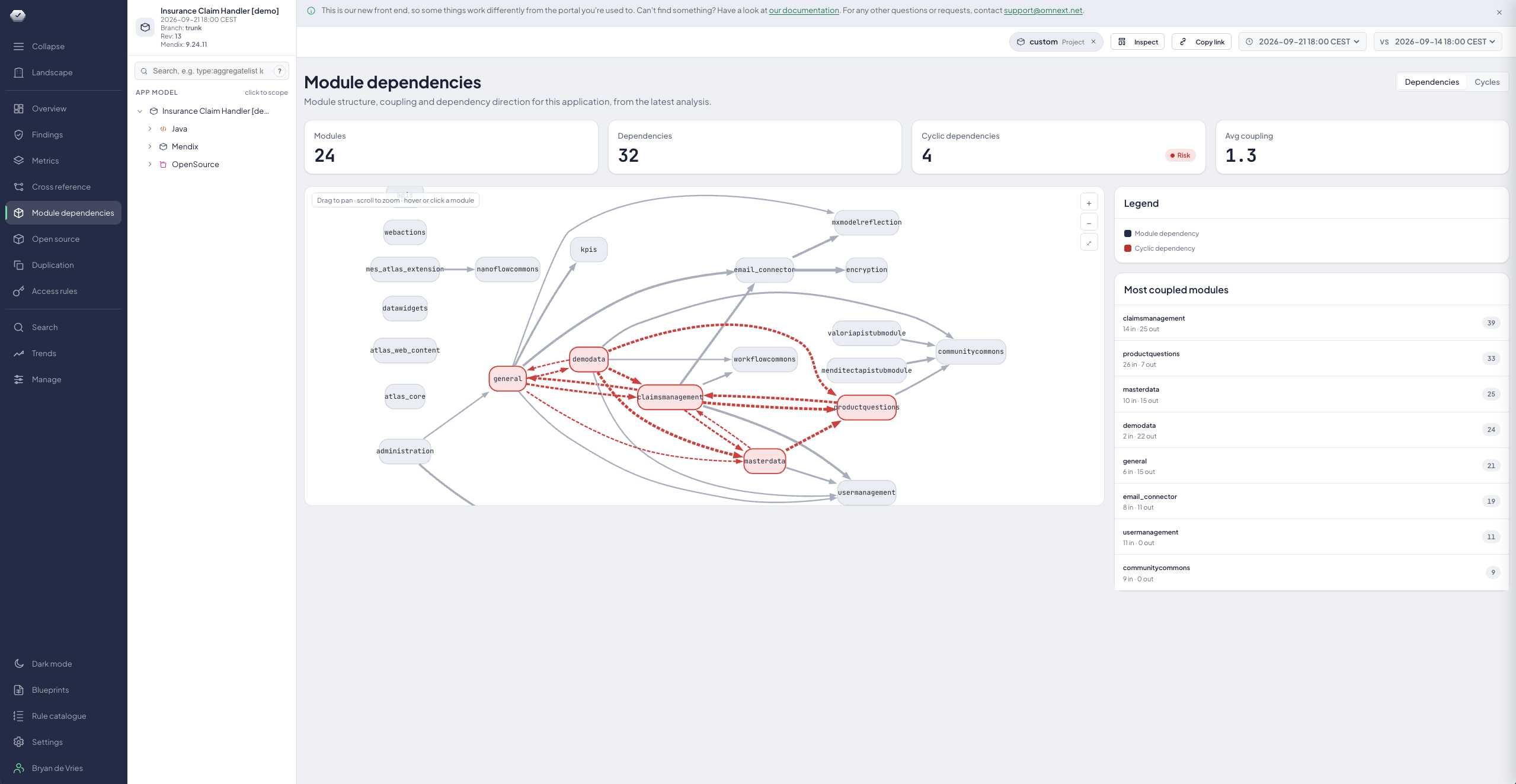Open the 2026-09-21 snapshot date dropdown
1516x784 pixels.
click(x=1302, y=41)
